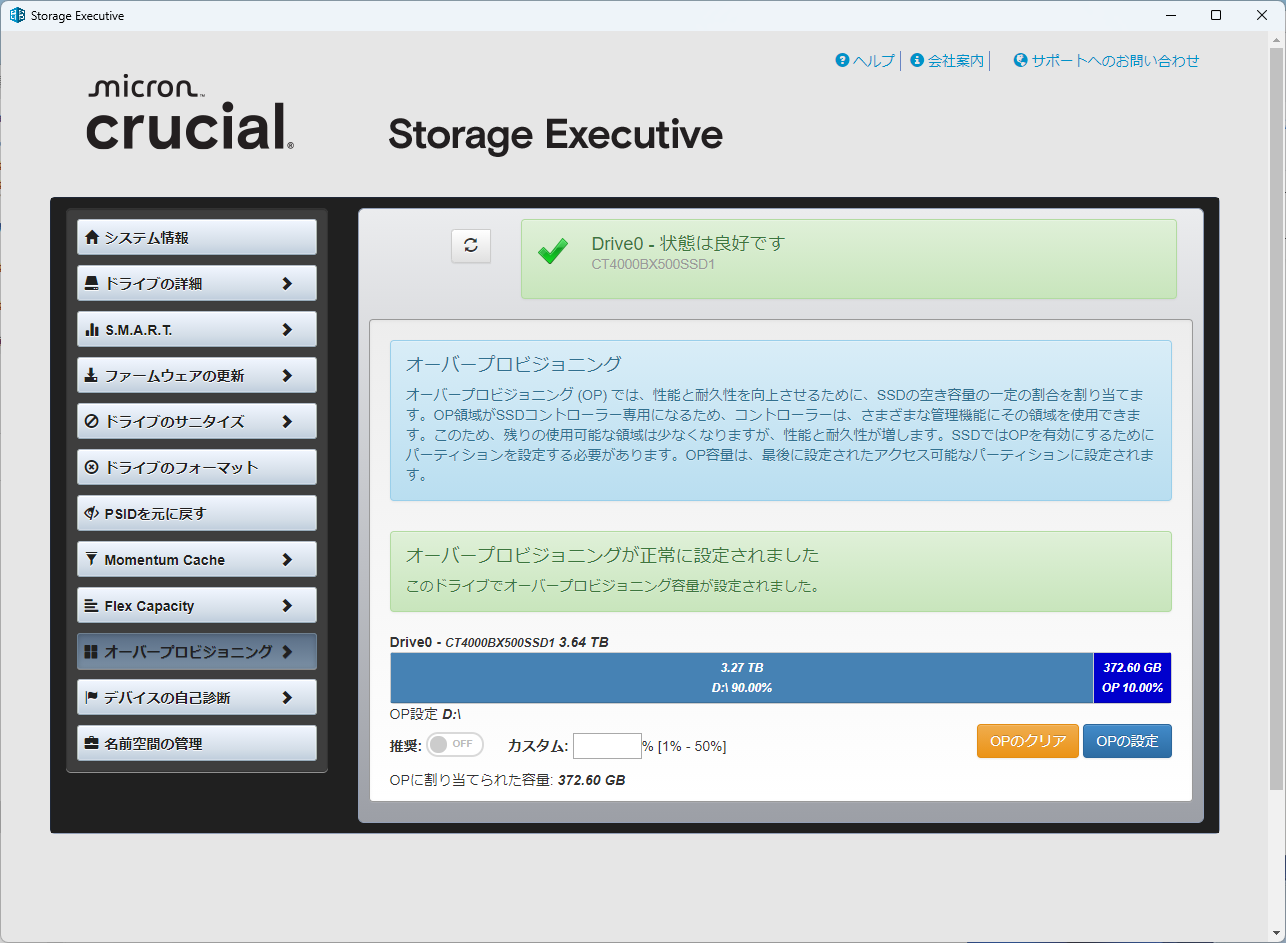Click the ban icon beside ドライブのサニタイズ

(x=92, y=422)
